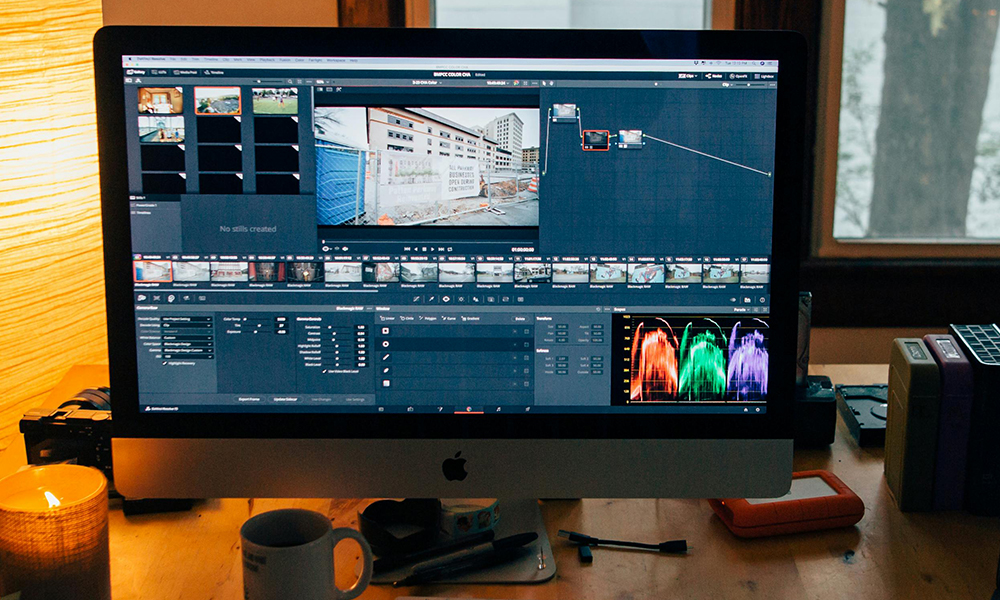
Task: Open the OpenFX panel
Action: pyautogui.click(x=738, y=76)
